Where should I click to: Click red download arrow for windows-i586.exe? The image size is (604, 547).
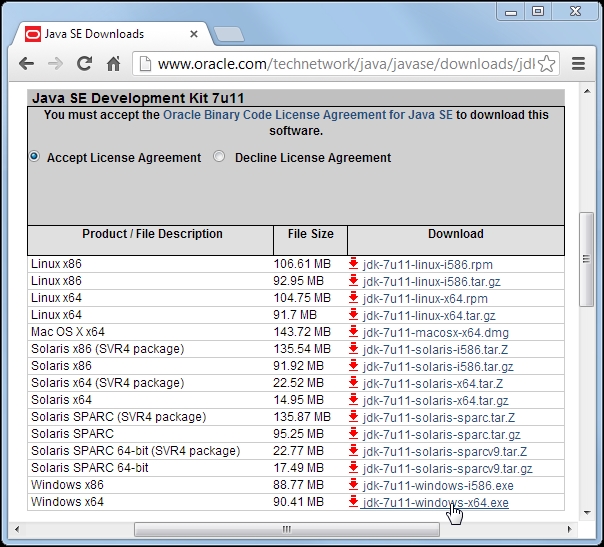pos(353,485)
